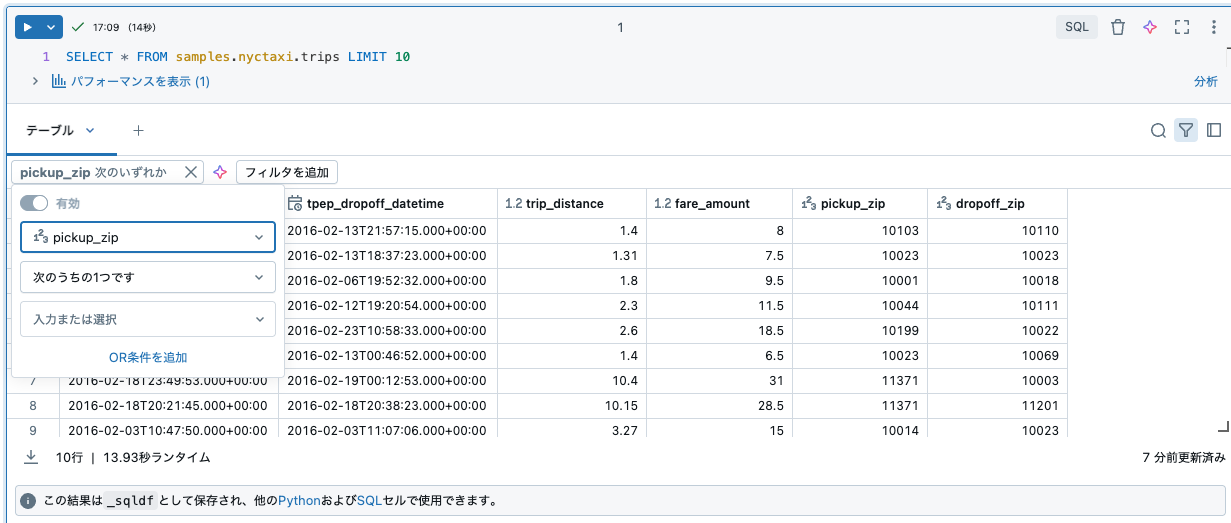Select cell 2016-02-13T21:57:15.000+00:00

(388, 230)
